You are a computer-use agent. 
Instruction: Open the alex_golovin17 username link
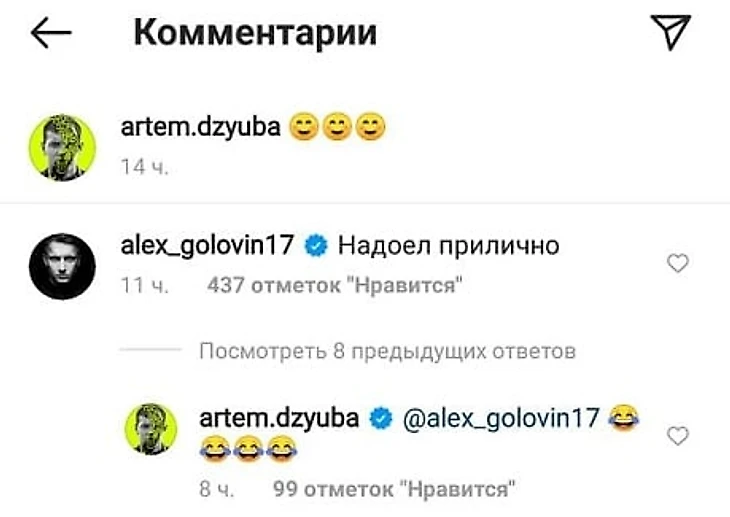207,245
